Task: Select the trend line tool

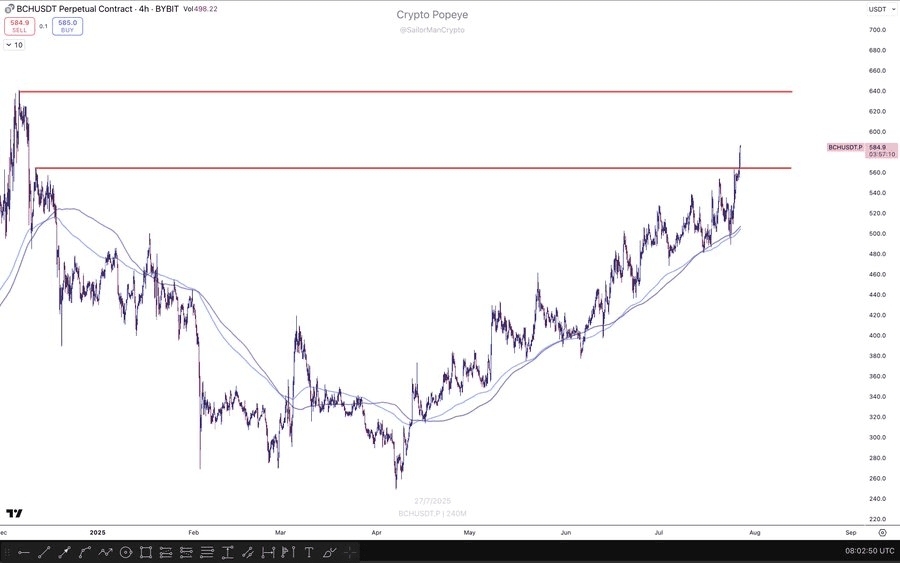Action: click(44, 552)
